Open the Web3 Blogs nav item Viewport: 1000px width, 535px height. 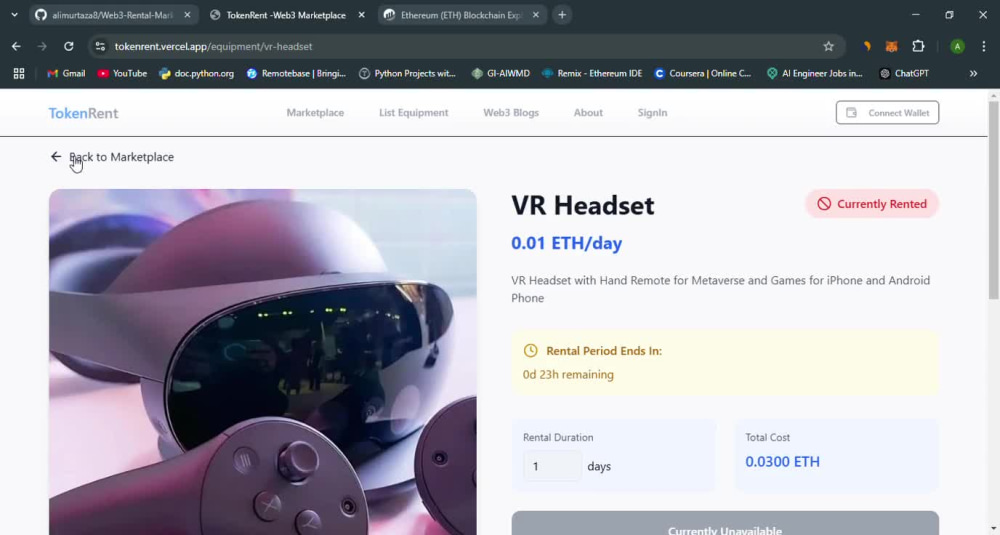click(x=511, y=113)
